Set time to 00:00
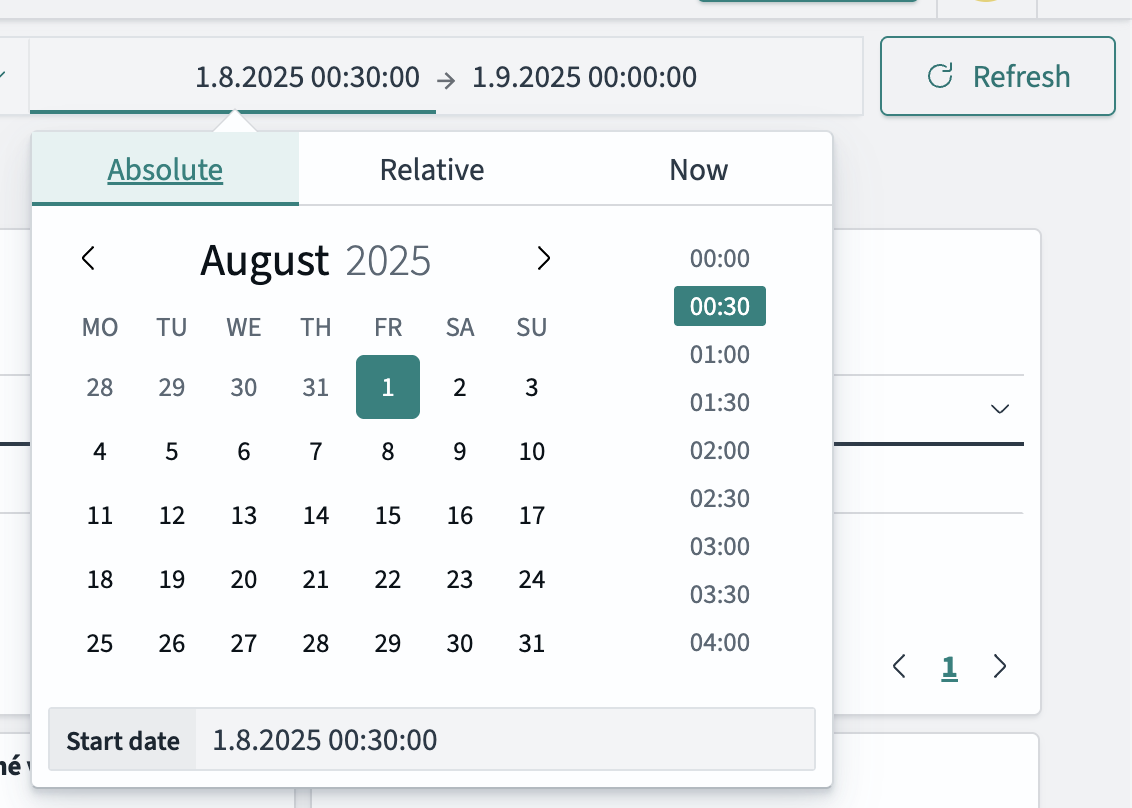 pos(719,259)
